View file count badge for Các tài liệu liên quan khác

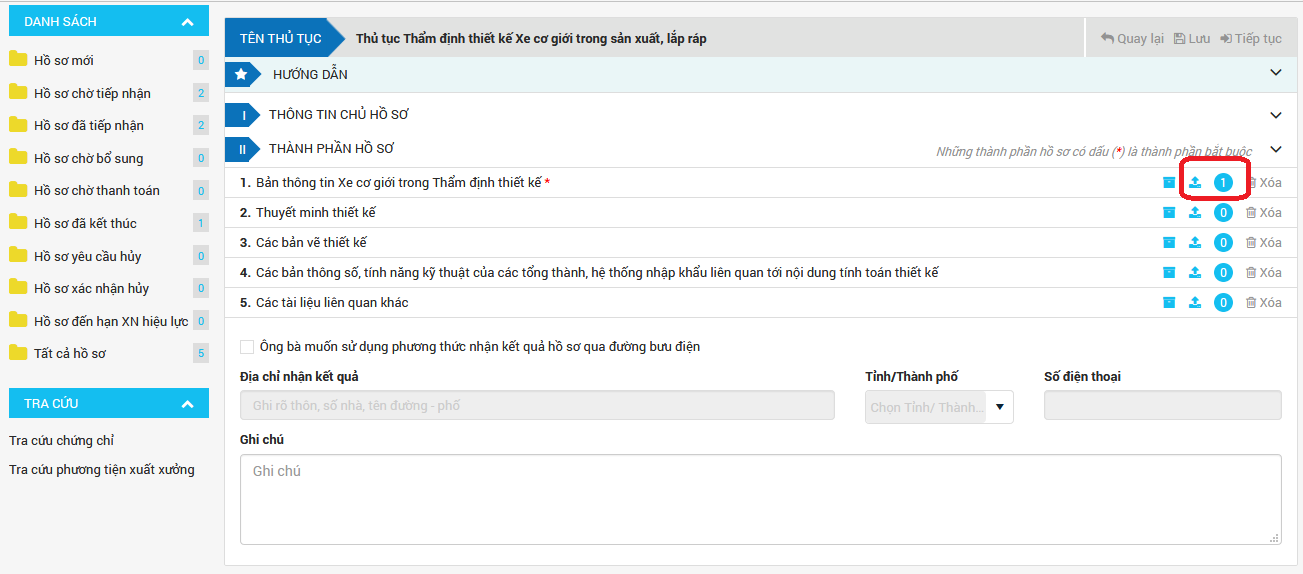click(1223, 303)
